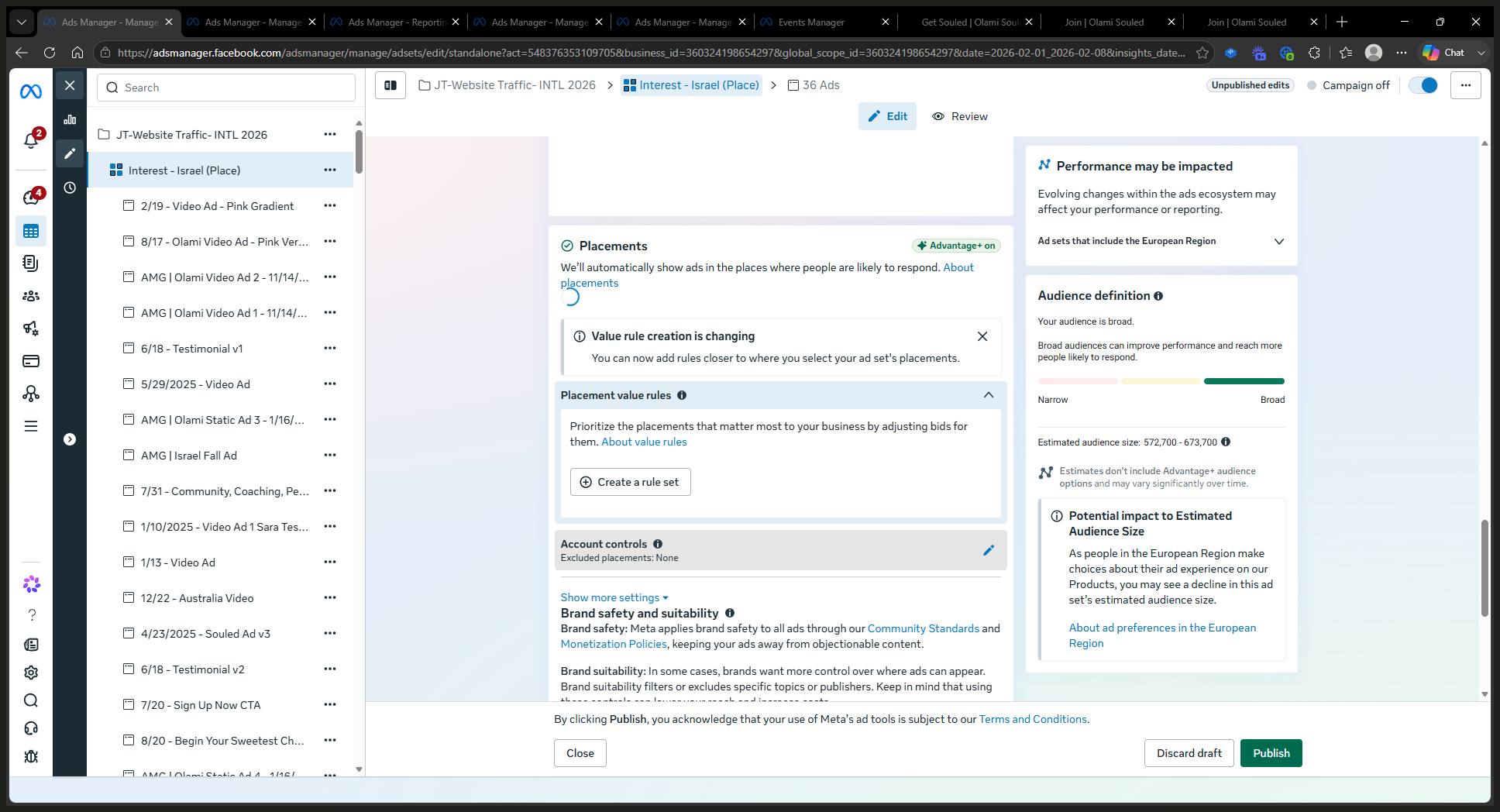Open more options for 12/22 - Australia Video

click(330, 598)
